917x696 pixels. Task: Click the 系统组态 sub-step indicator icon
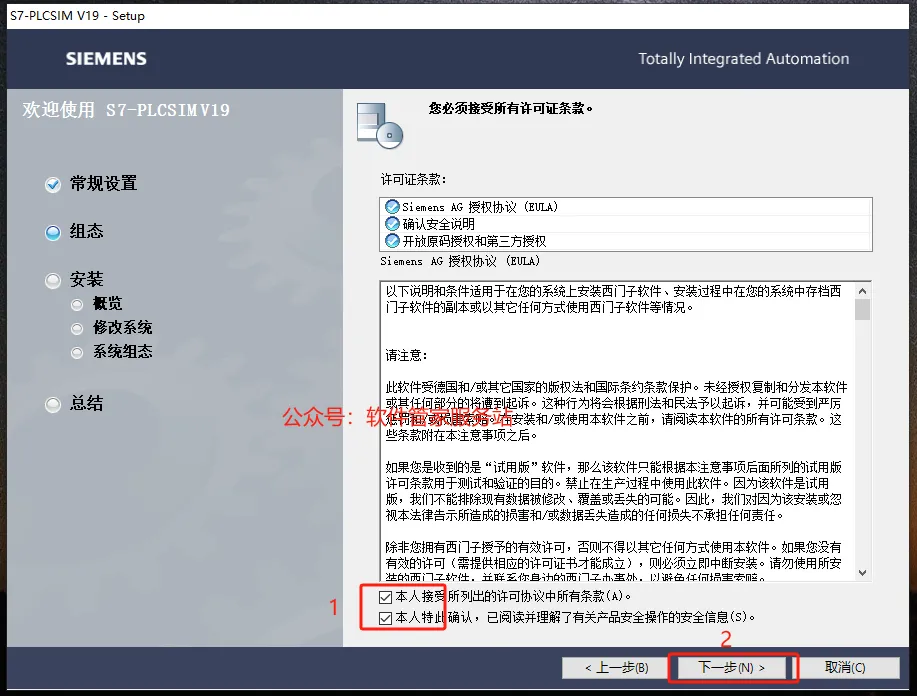tap(77, 353)
